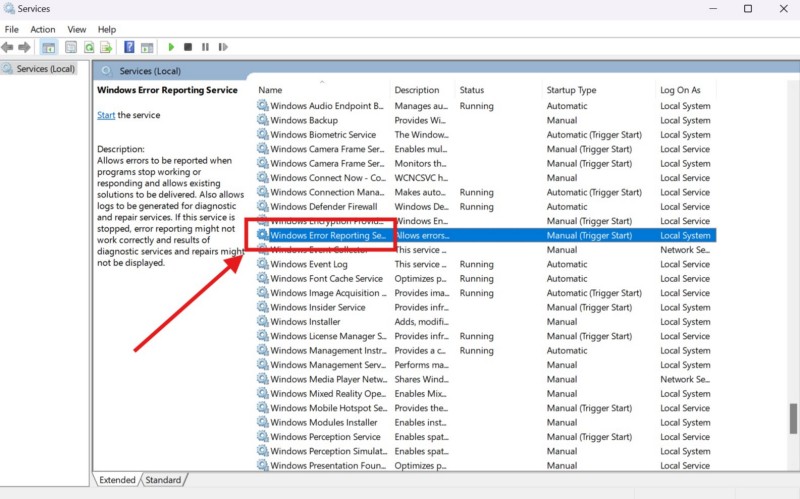Click the blue Help toolbar icon
800x499 pixels.
pos(129,47)
